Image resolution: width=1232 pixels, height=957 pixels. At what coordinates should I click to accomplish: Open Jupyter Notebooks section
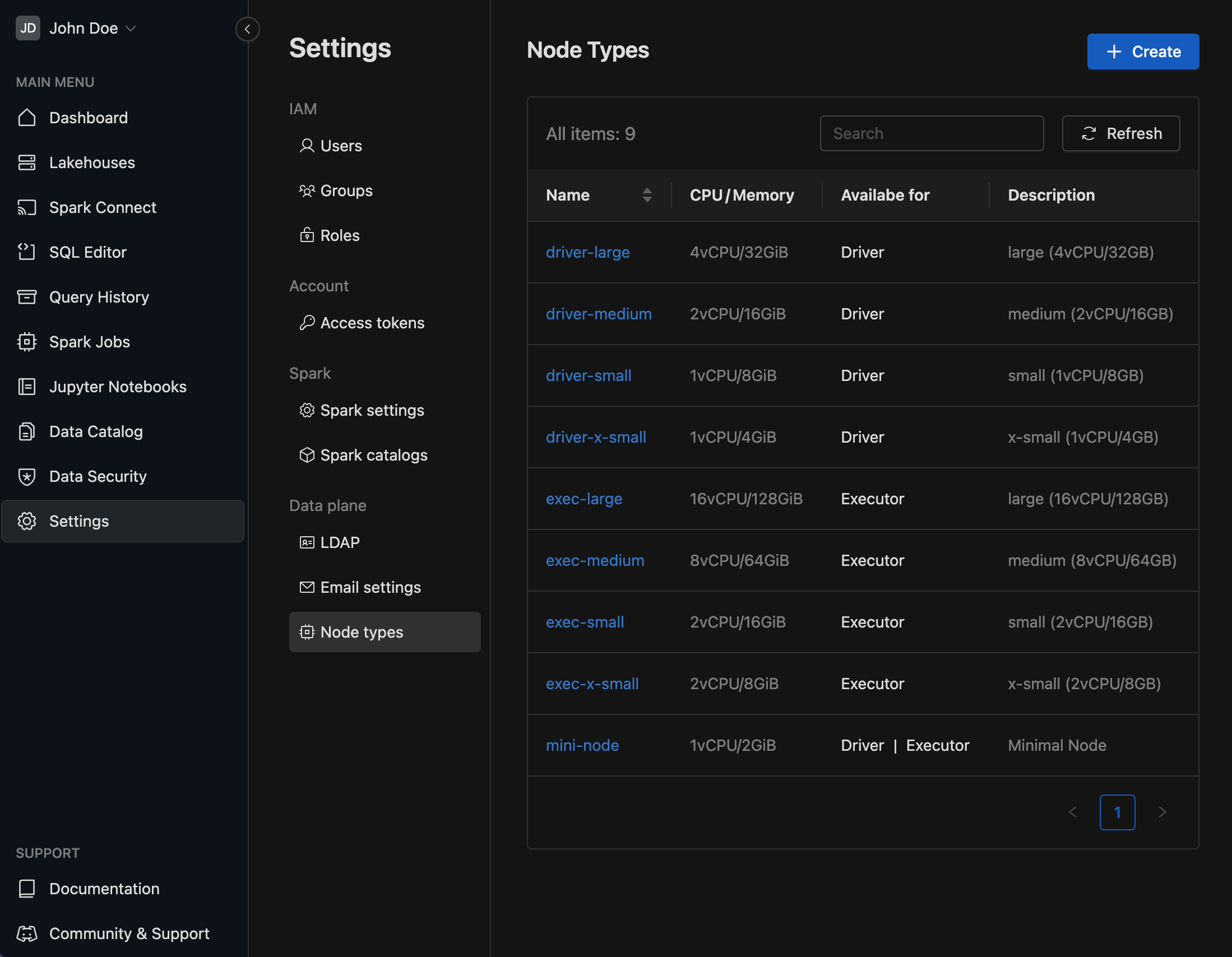coord(123,387)
